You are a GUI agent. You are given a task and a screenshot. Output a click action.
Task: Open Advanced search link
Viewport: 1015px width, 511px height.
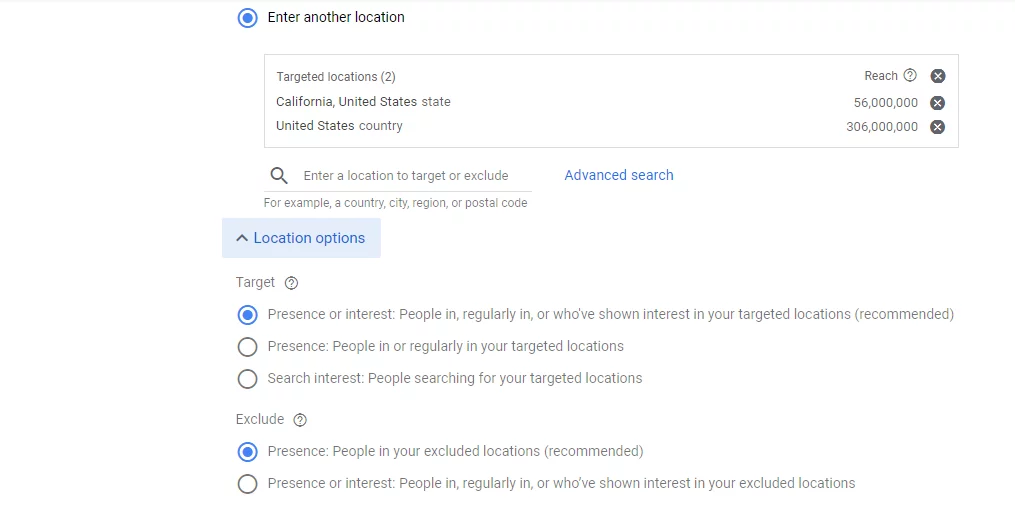click(x=619, y=175)
